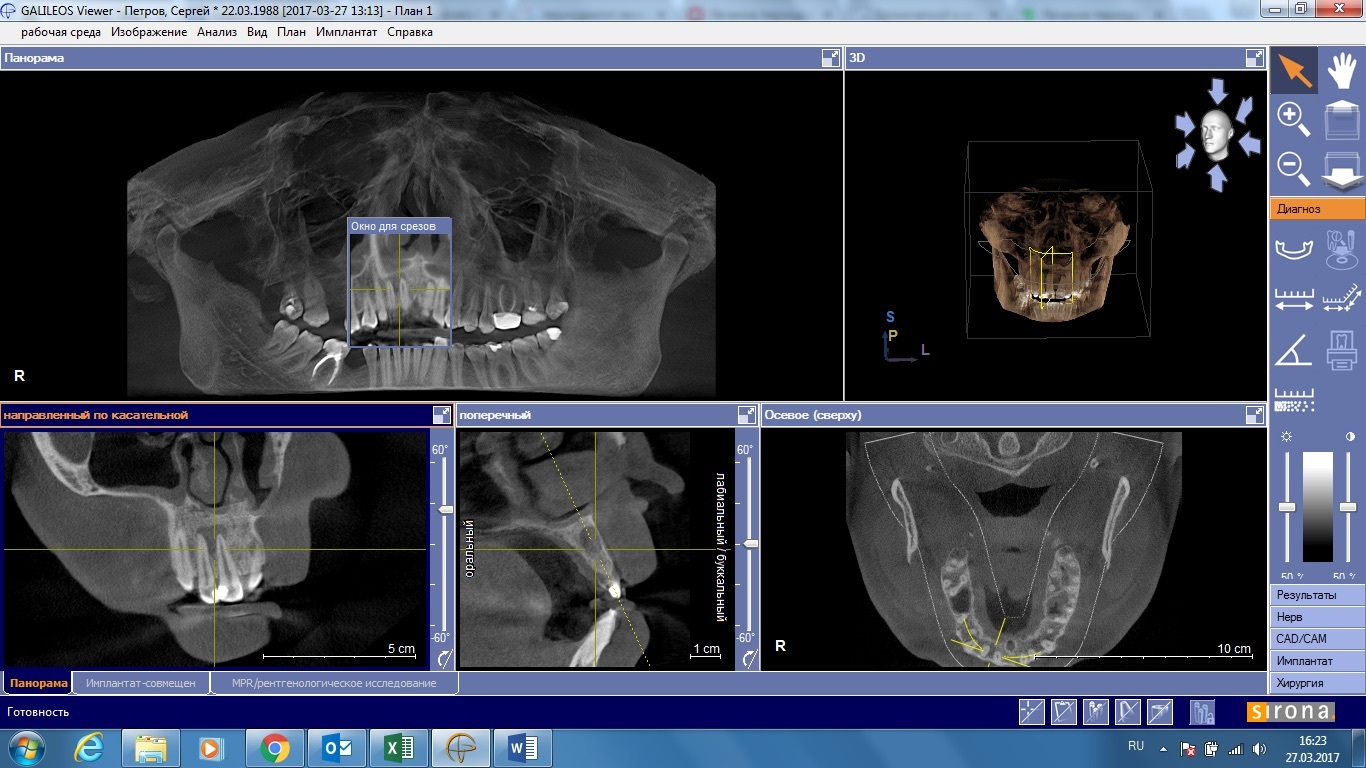Click the upper-right arrow beside 3D head

[x=1246, y=108]
